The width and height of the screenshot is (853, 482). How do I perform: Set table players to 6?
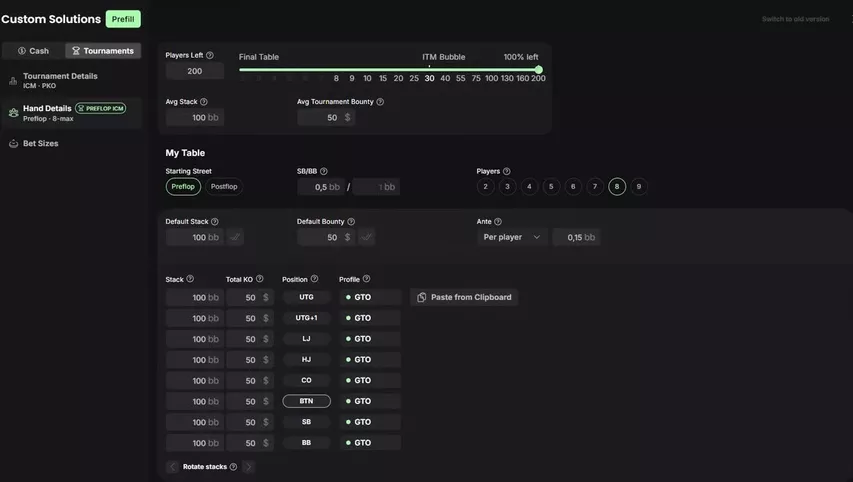pos(573,187)
